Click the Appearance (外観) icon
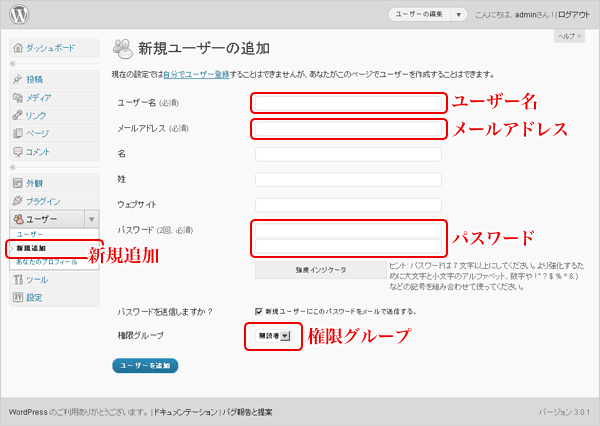The width and height of the screenshot is (600, 426). tap(18, 183)
